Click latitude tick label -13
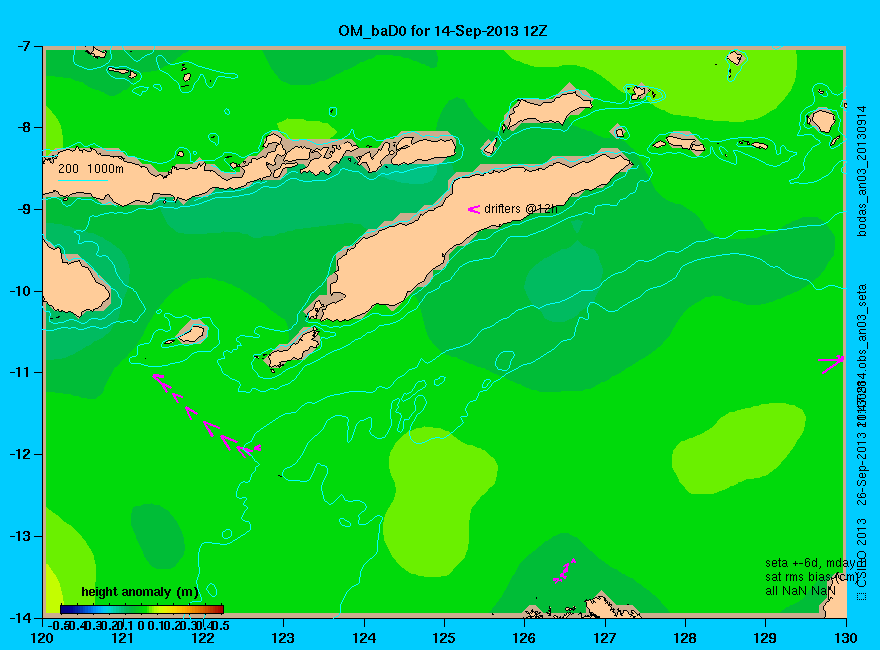This screenshot has height=650, width=880. [21, 536]
